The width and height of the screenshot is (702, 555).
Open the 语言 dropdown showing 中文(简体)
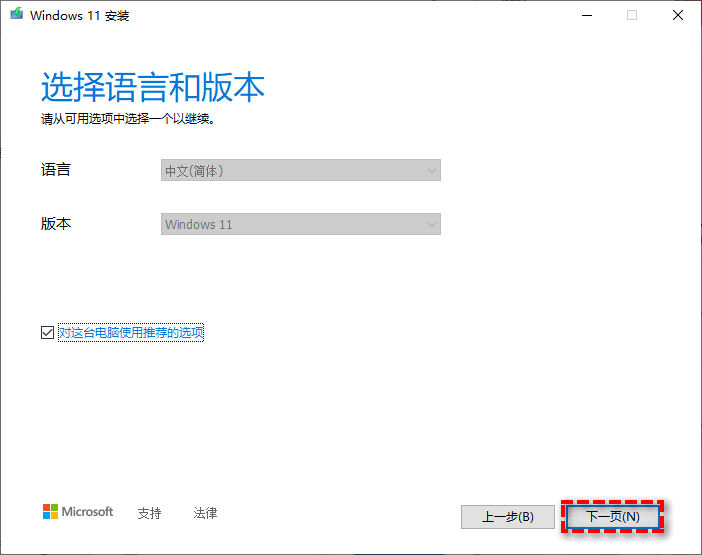pyautogui.click(x=301, y=170)
